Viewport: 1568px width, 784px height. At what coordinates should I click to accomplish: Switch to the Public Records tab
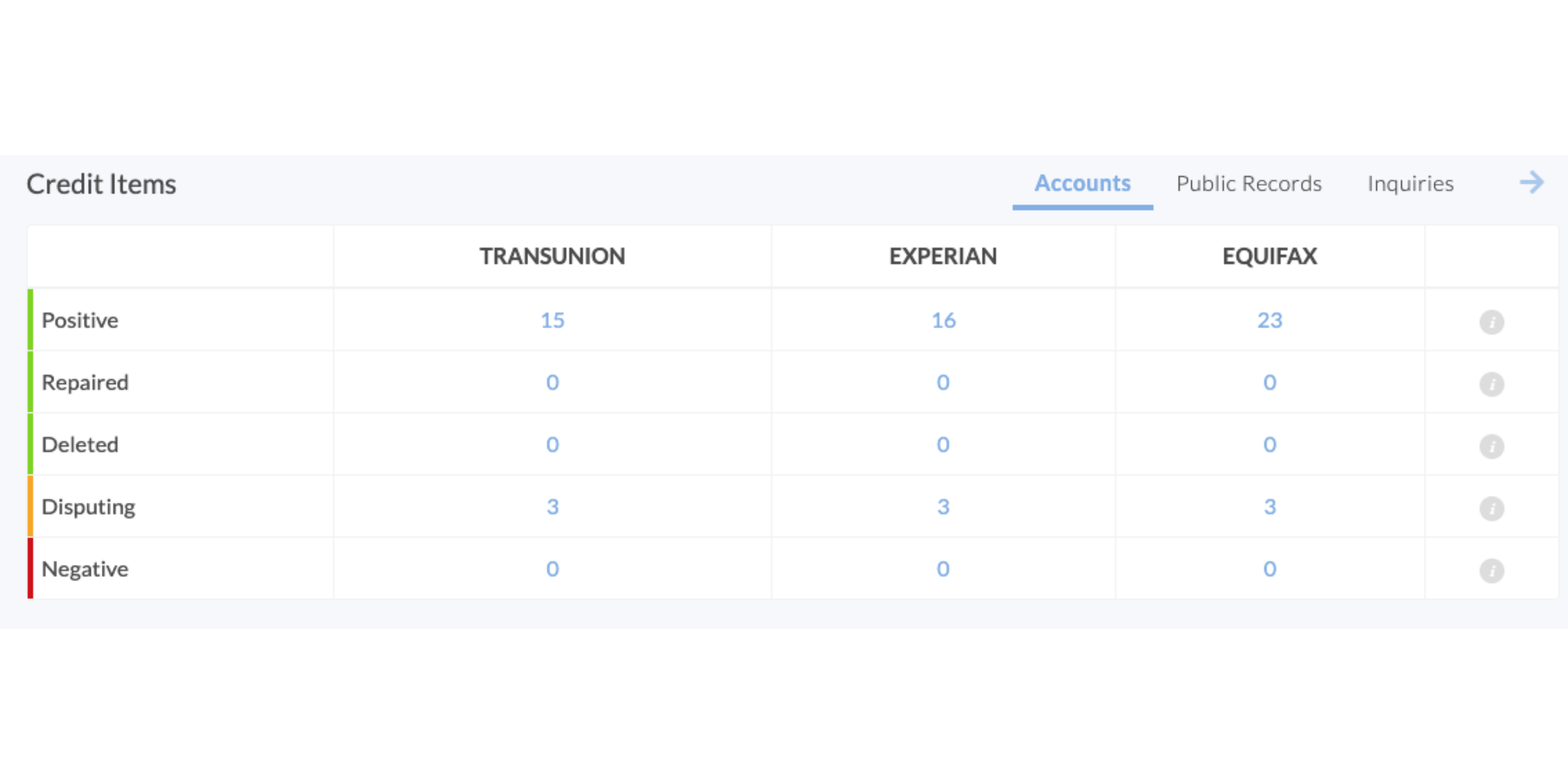pos(1249,183)
